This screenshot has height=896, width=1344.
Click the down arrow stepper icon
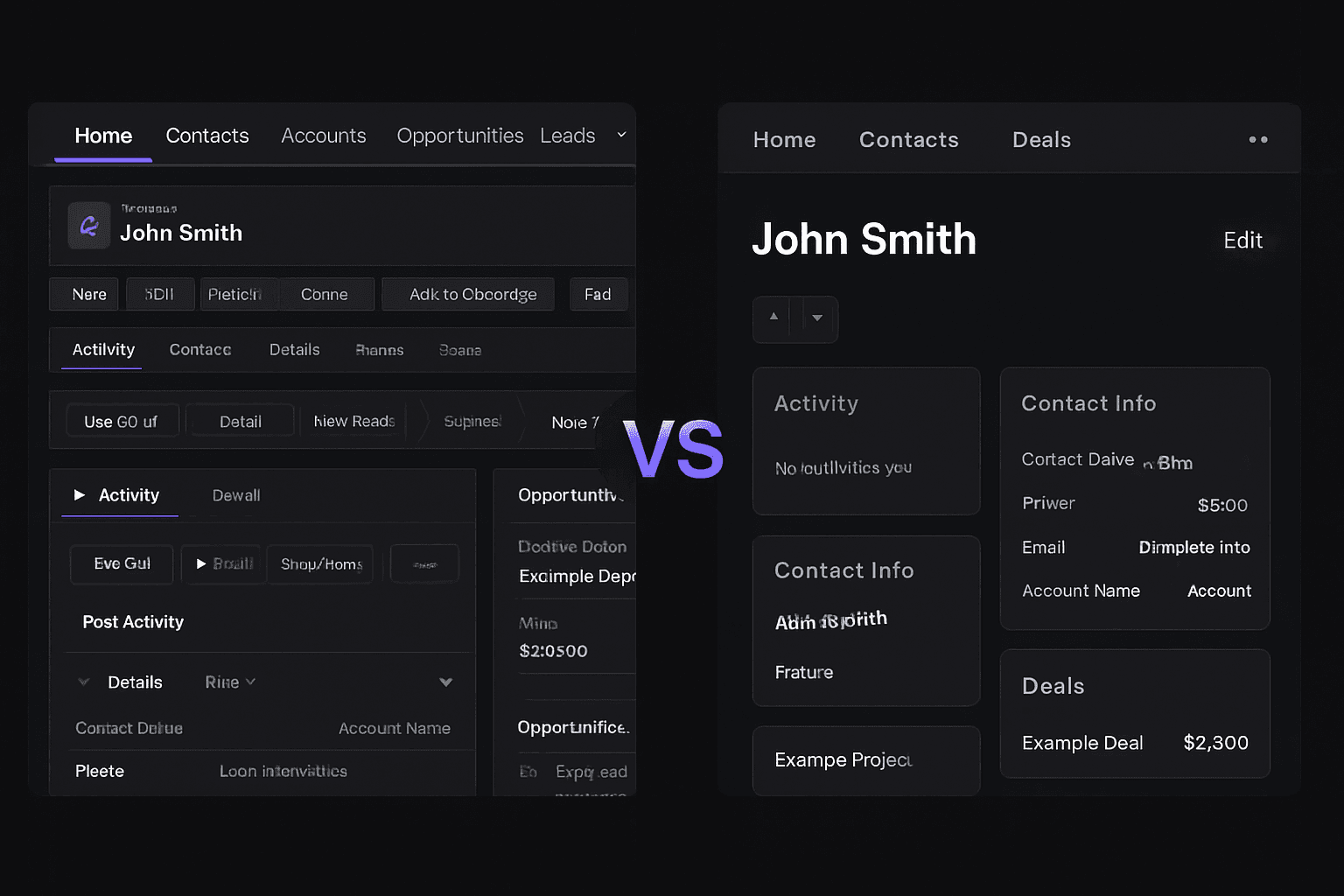816,318
